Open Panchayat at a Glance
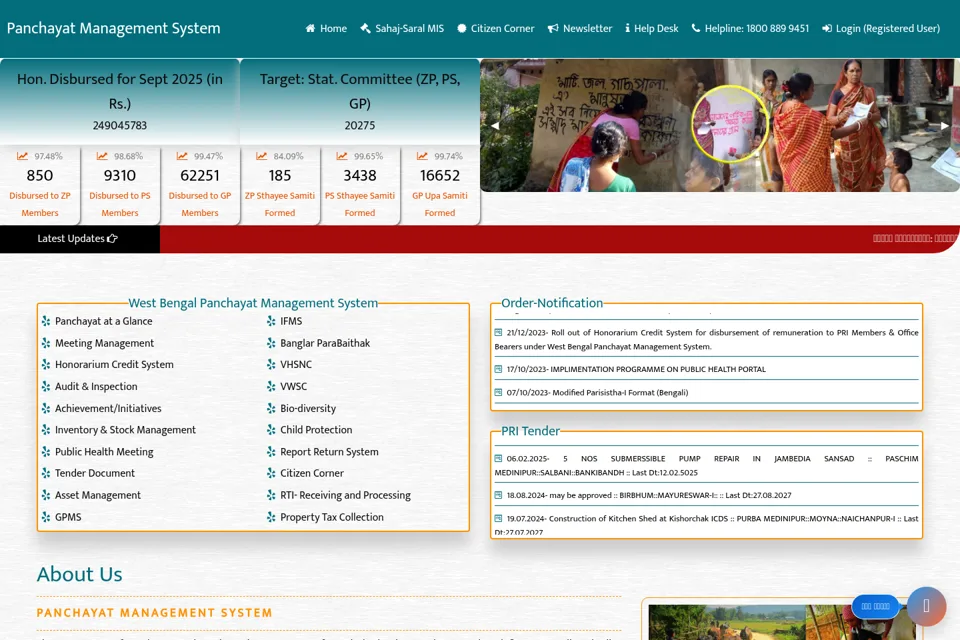The width and height of the screenshot is (960, 640). coord(103,321)
